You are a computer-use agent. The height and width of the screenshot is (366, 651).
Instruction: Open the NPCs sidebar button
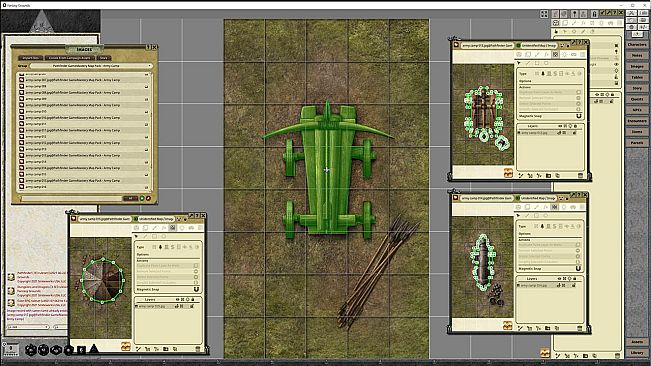(x=637, y=110)
